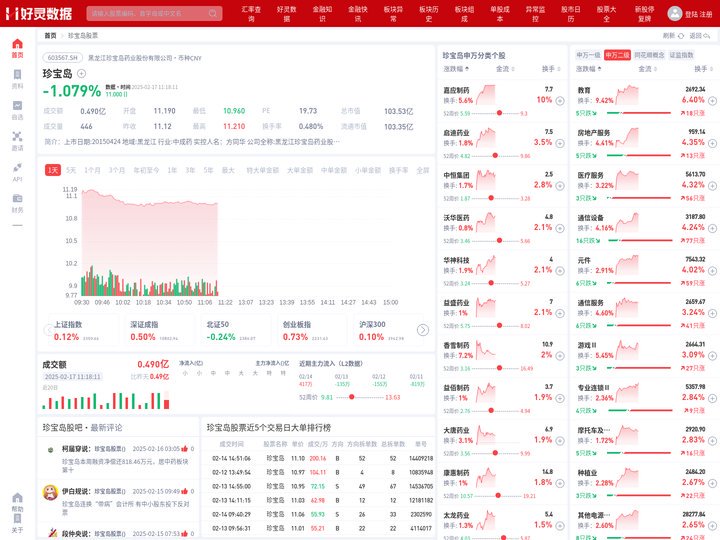Add 元件 sector with its plus icon
Screen dimensions: 720x540
[x=712, y=271]
